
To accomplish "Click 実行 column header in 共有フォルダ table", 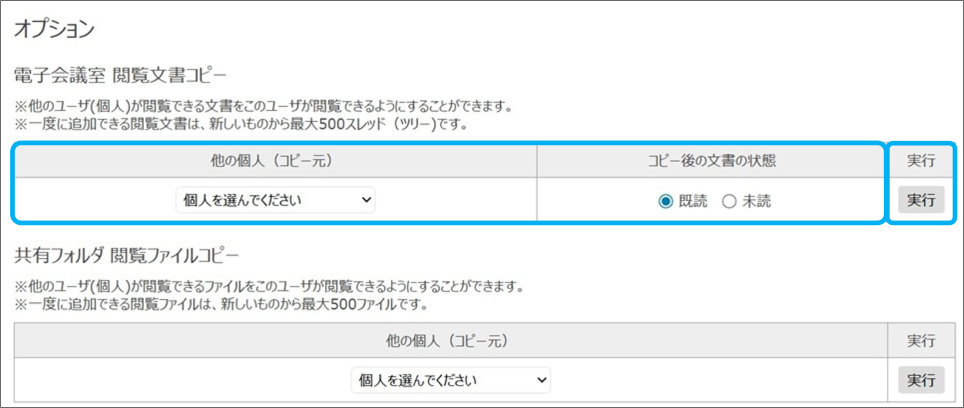I will [x=921, y=341].
